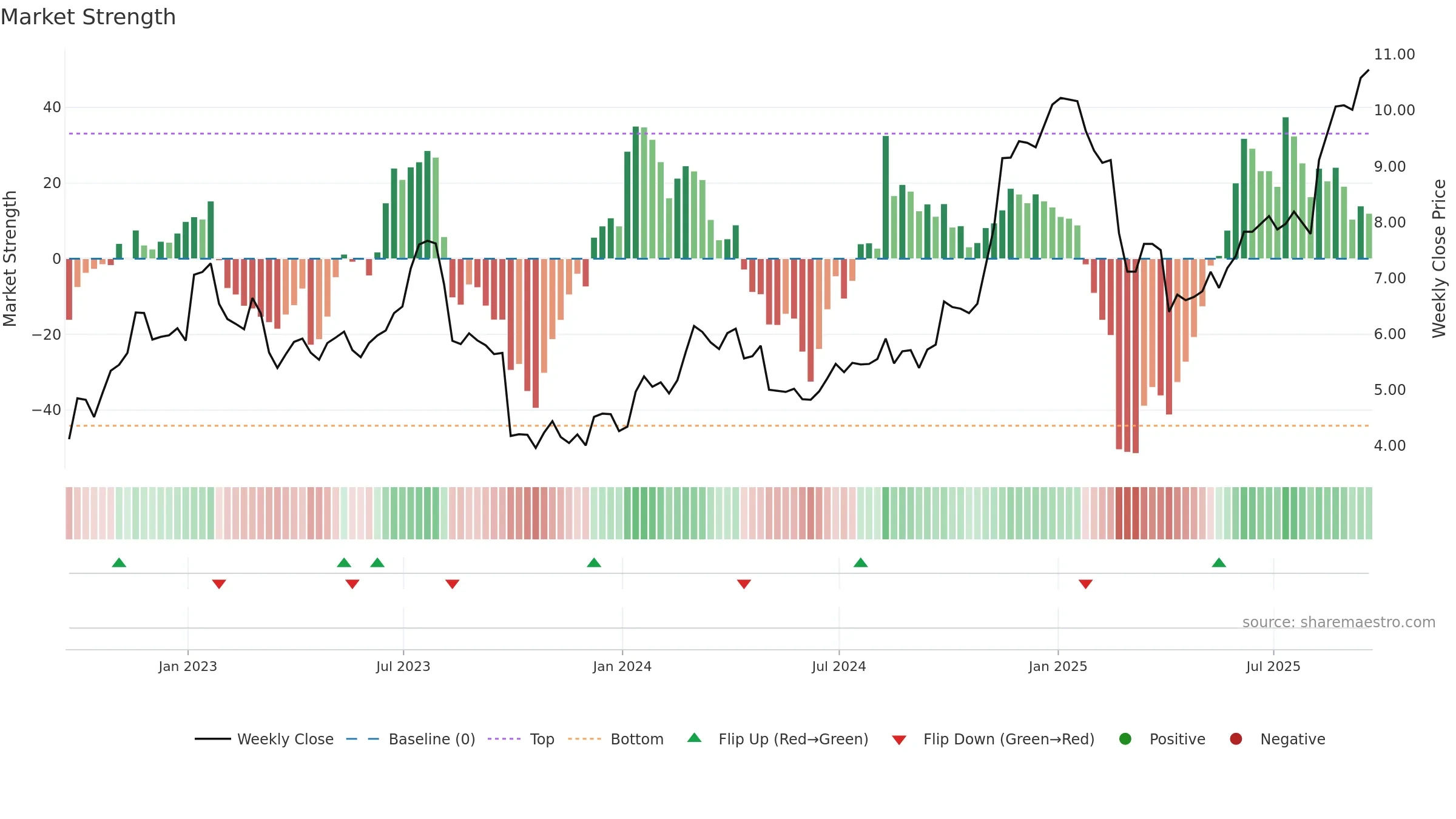Click the red flip-down marker just after Jan 2025
The width and height of the screenshot is (1456, 819).
point(1086,584)
